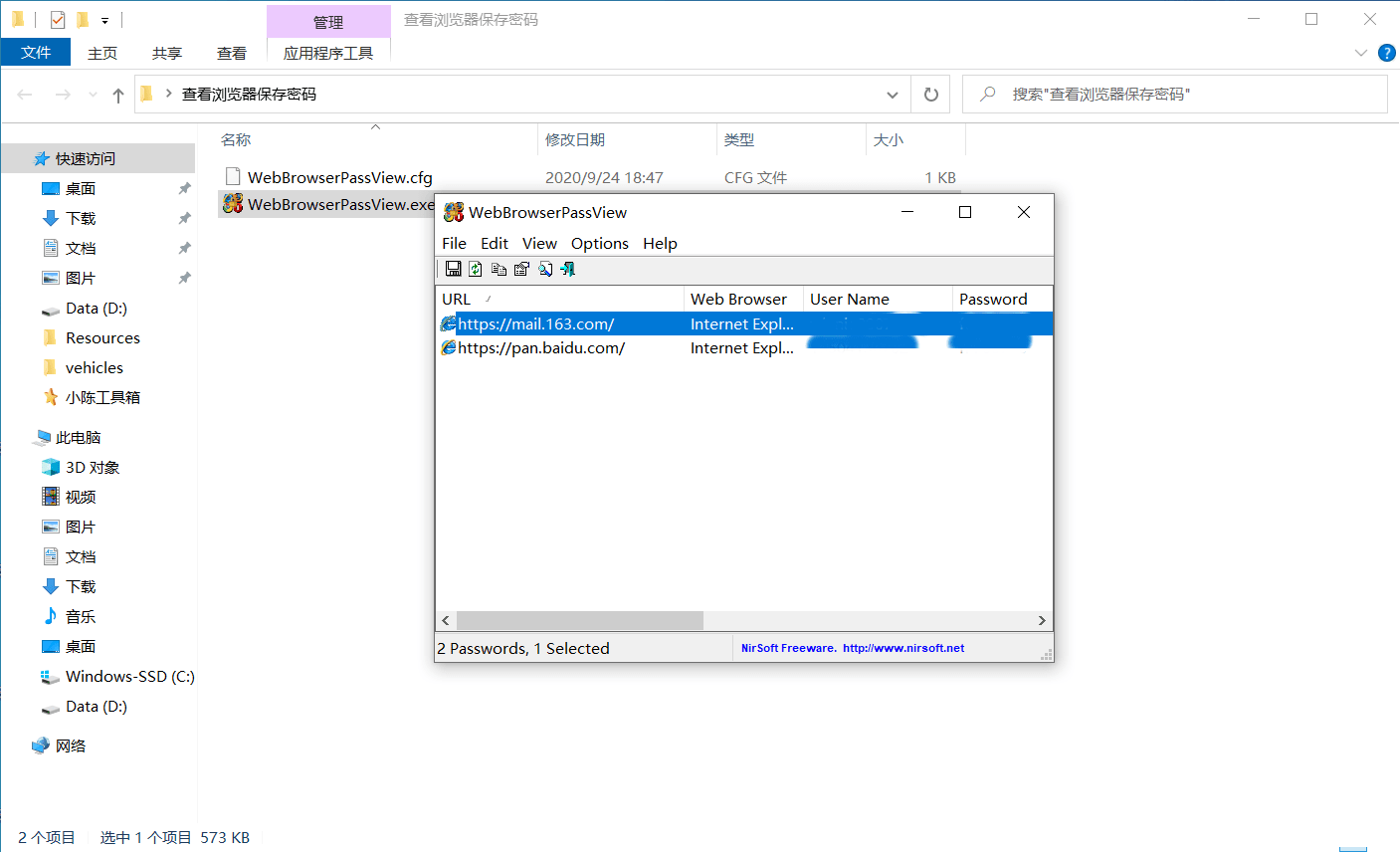The height and width of the screenshot is (852, 1400).
Task: Click the IE icon beside mail.163.com
Action: [x=449, y=323]
